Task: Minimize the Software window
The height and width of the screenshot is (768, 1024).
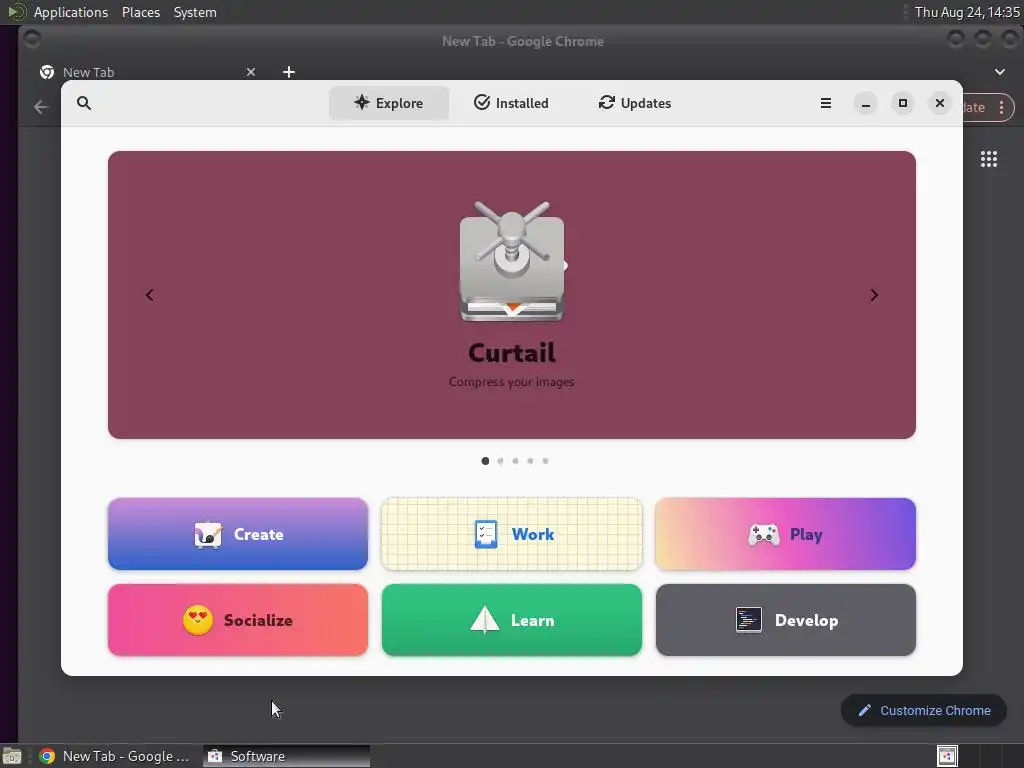Action: tap(865, 103)
